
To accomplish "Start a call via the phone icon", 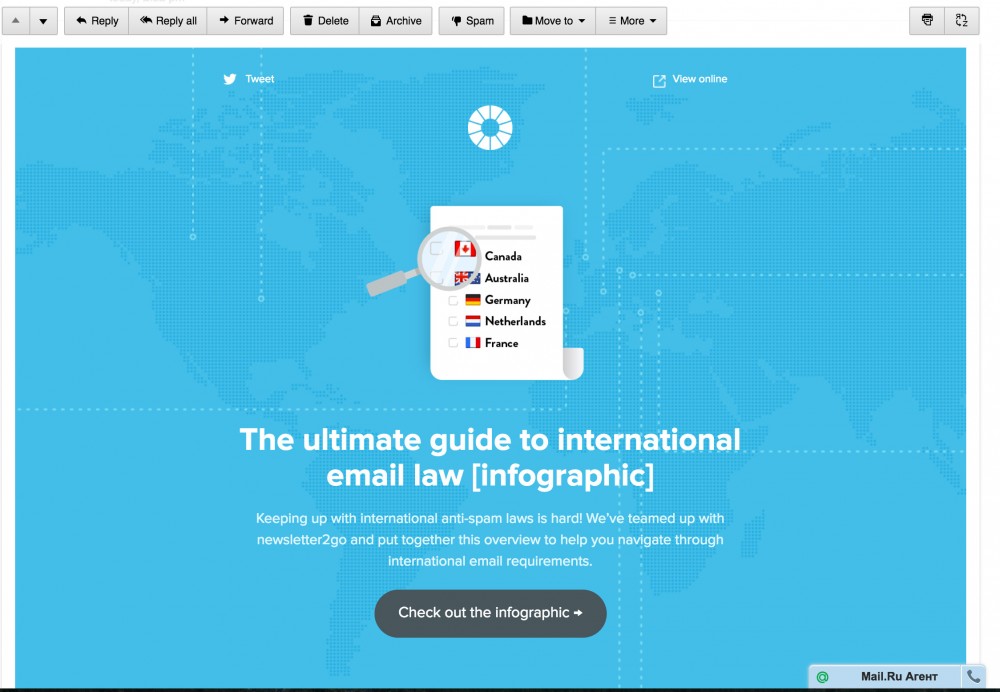I will click(x=974, y=676).
